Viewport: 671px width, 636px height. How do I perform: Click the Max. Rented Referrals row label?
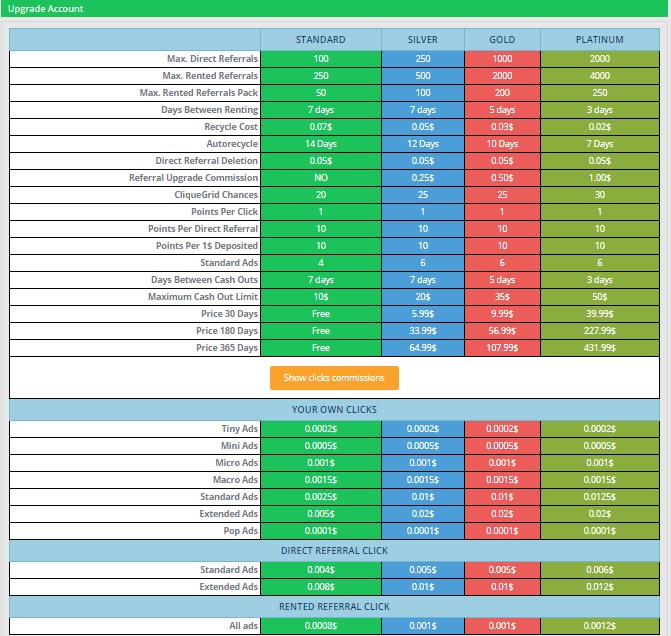tap(210, 76)
